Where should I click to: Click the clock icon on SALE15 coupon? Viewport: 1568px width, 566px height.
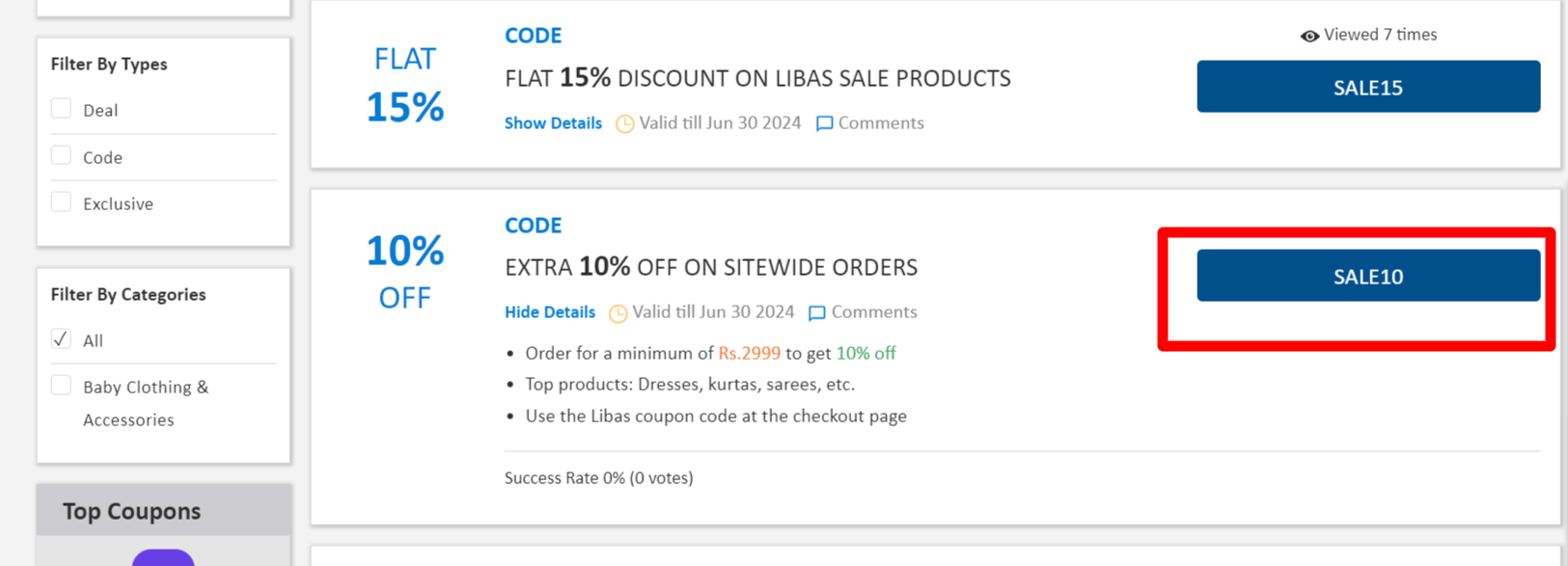[x=624, y=123]
